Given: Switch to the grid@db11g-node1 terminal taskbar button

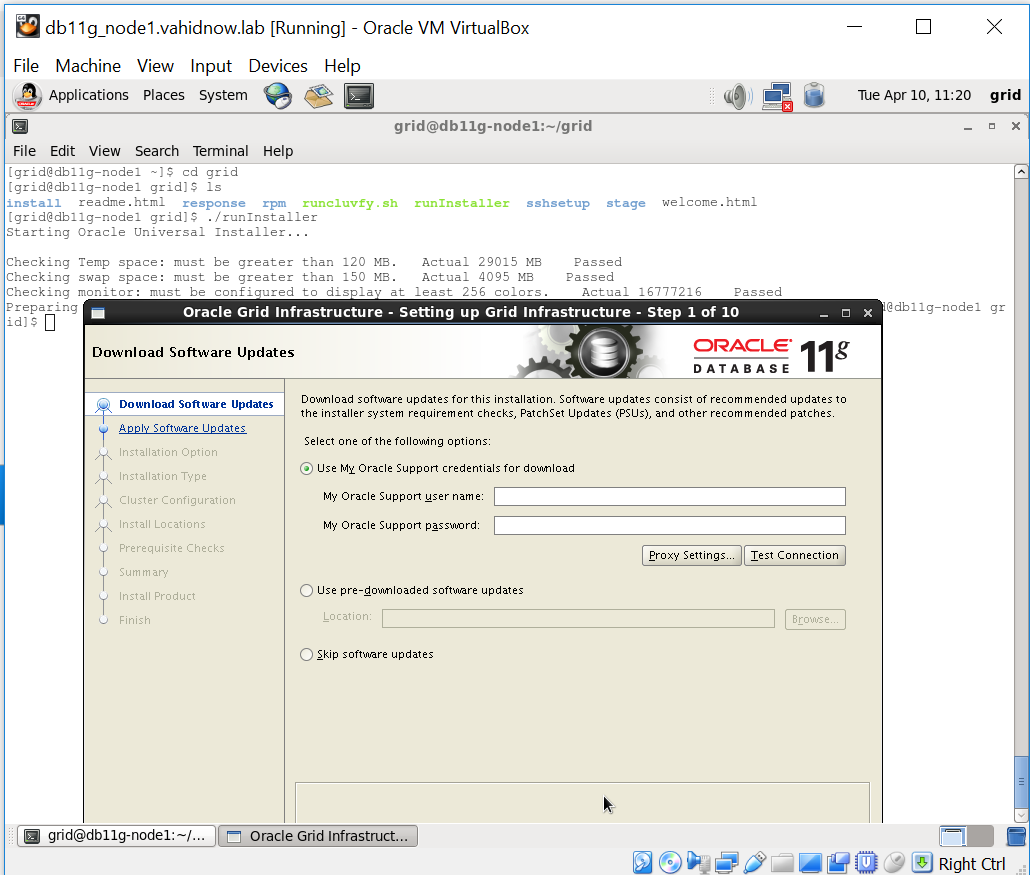Looking at the screenshot, I should [116, 836].
